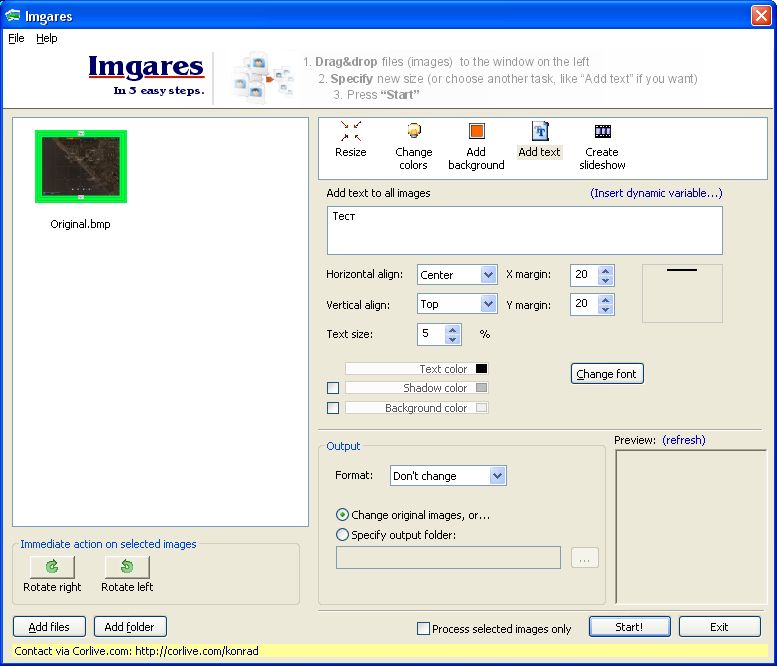Screen dimensions: 777x666
Task: Decrease the X margin value
Action: pos(606,280)
